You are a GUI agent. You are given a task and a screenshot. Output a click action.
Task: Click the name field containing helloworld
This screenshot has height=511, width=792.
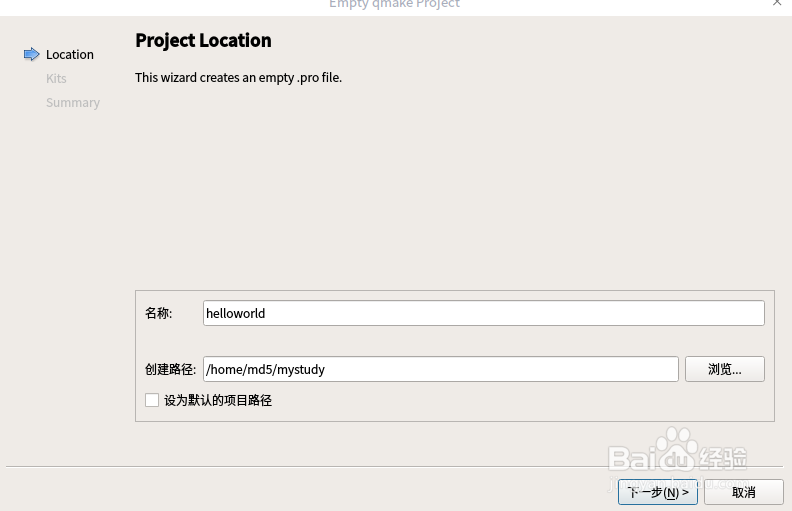483,313
